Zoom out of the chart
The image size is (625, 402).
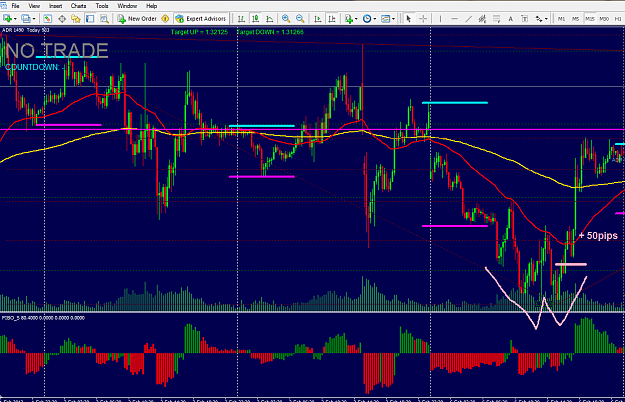pyautogui.click(x=300, y=19)
